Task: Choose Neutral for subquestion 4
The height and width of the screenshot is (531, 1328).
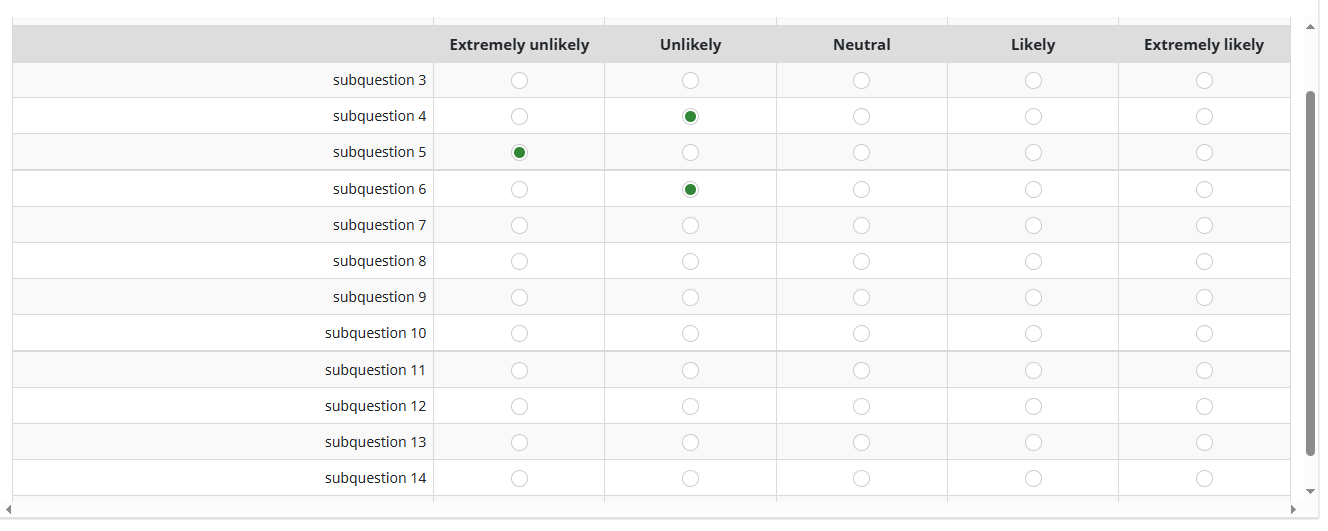Action: [x=861, y=117]
